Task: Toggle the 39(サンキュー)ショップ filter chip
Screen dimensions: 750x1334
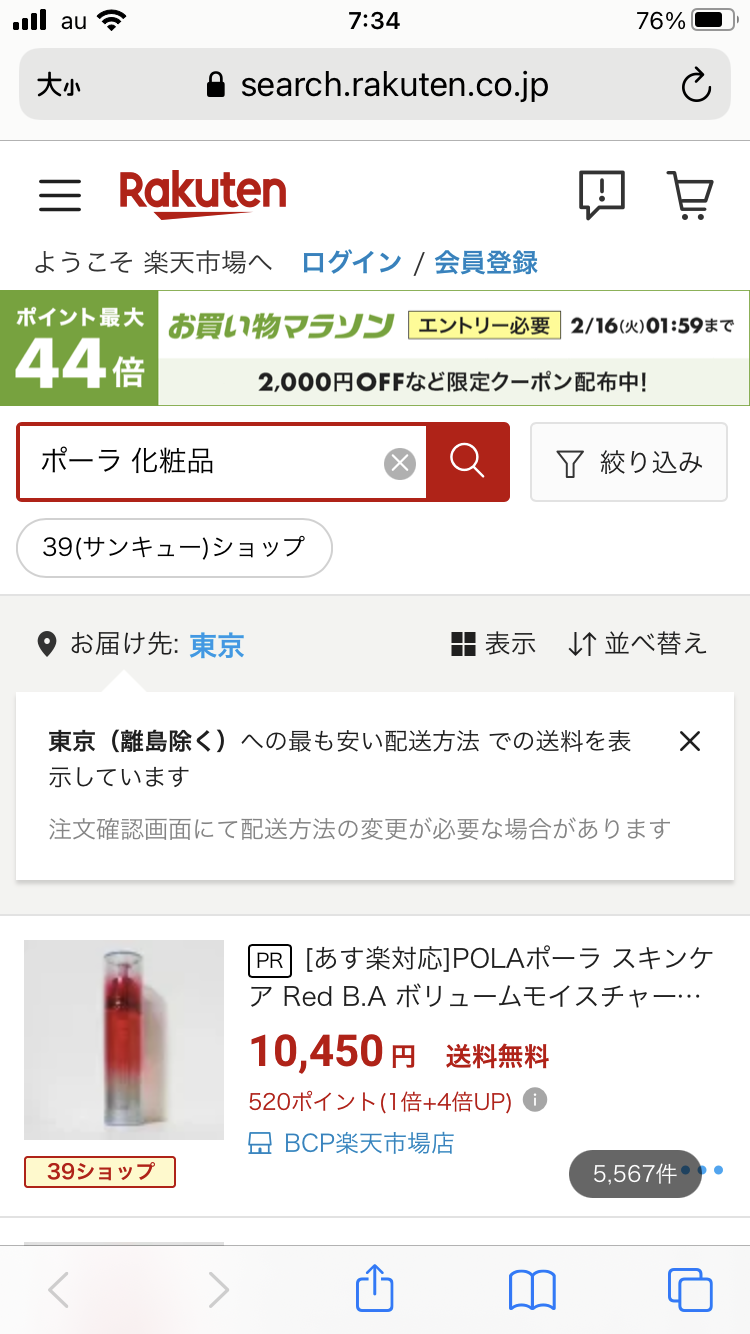Action: click(x=174, y=548)
